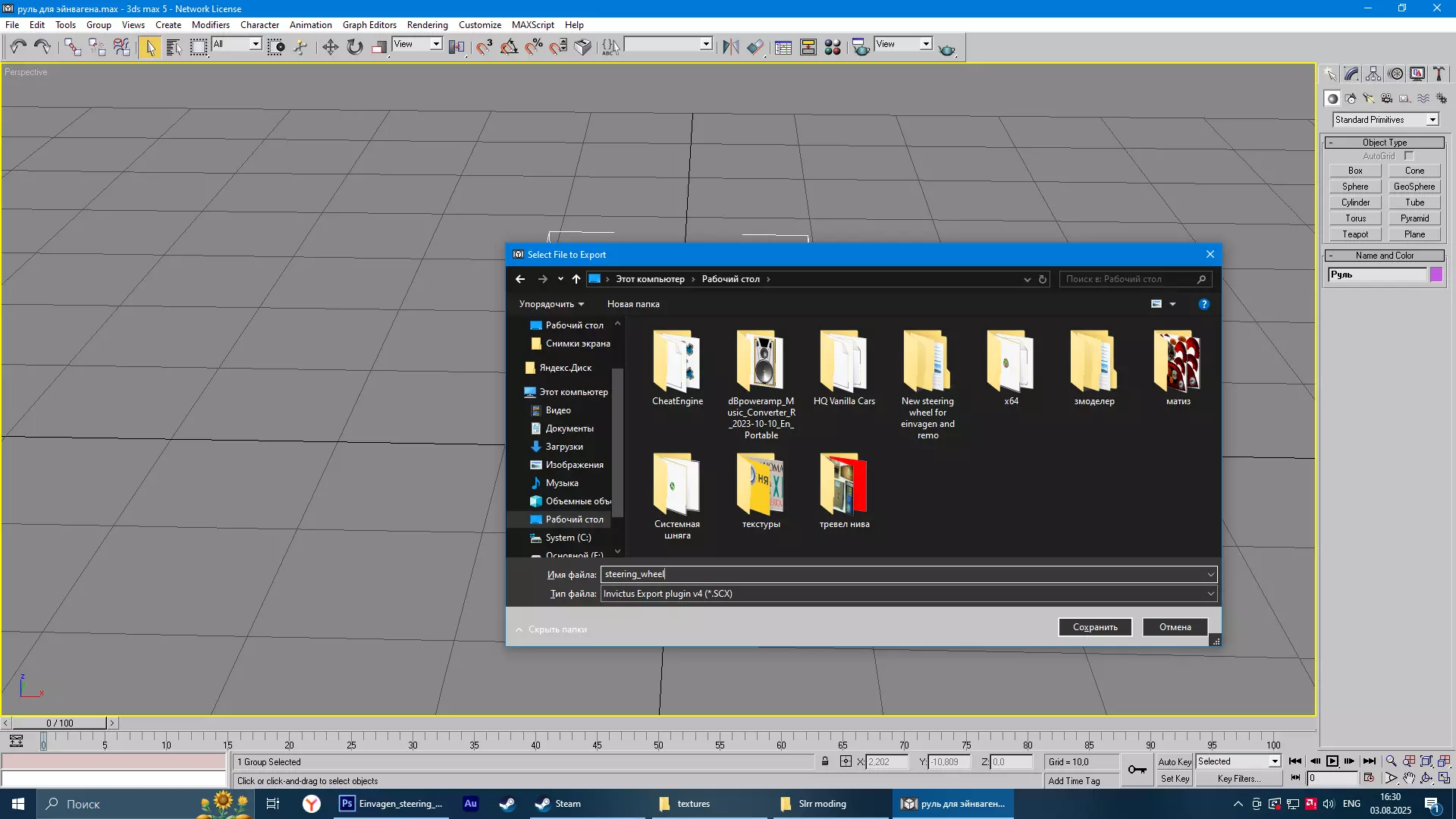The width and height of the screenshot is (1456, 819).
Task: Open the текстуры folder thumbnail
Action: coord(761,485)
